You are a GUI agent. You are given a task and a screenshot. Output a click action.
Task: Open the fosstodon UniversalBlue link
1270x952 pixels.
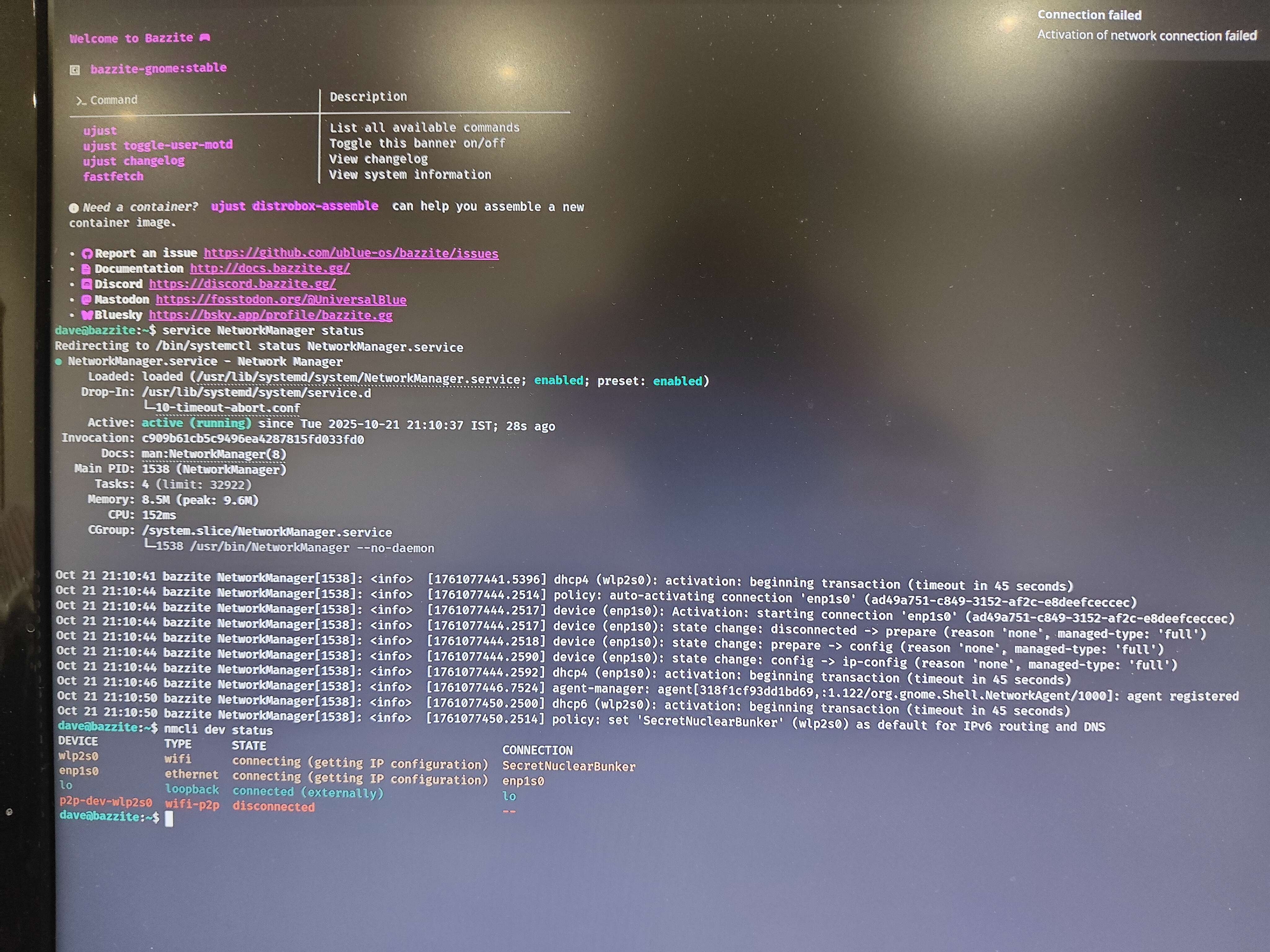pyautogui.click(x=281, y=300)
